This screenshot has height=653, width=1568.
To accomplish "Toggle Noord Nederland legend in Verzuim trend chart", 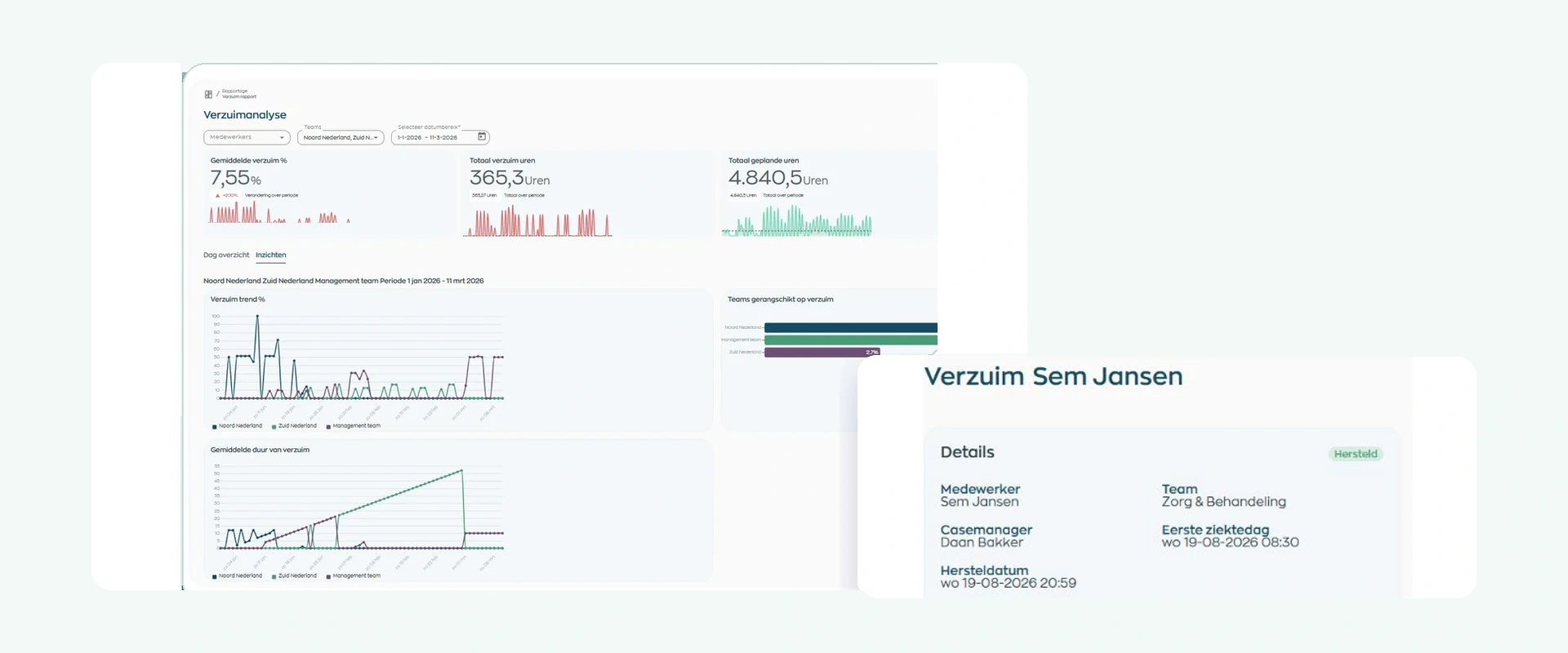I will click(x=238, y=426).
